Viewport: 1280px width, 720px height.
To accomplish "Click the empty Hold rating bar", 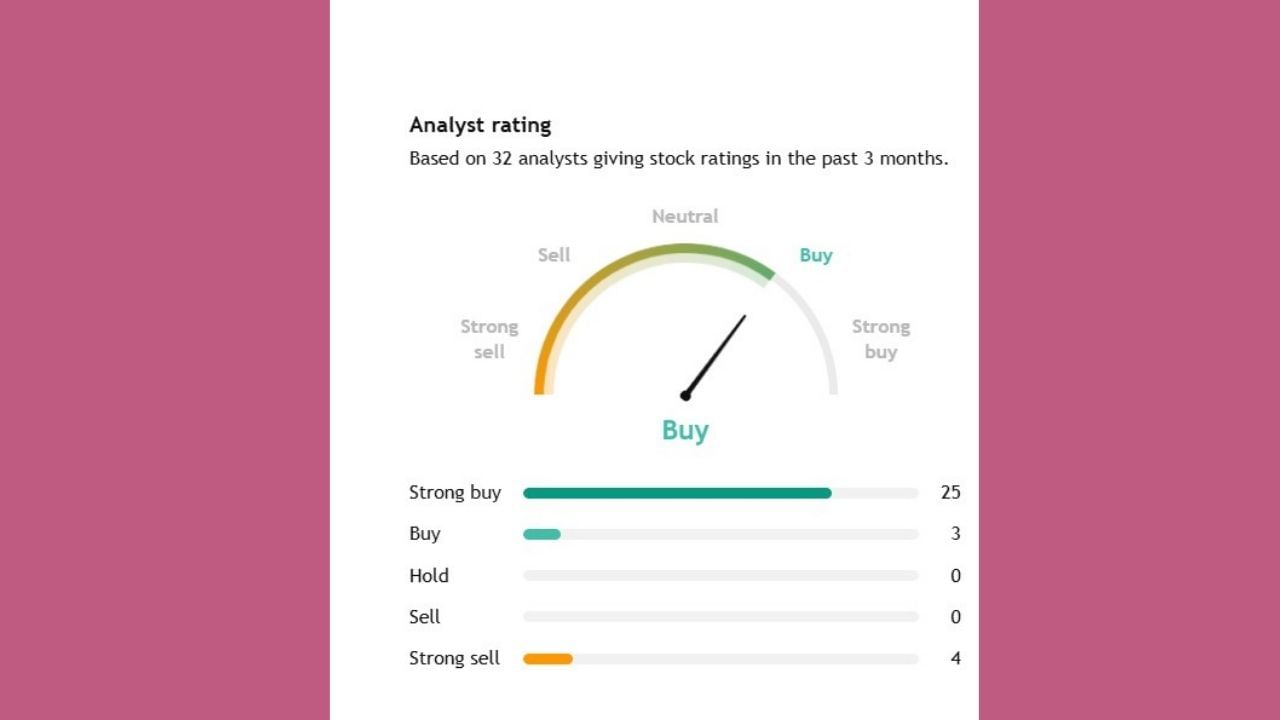I will (720, 576).
